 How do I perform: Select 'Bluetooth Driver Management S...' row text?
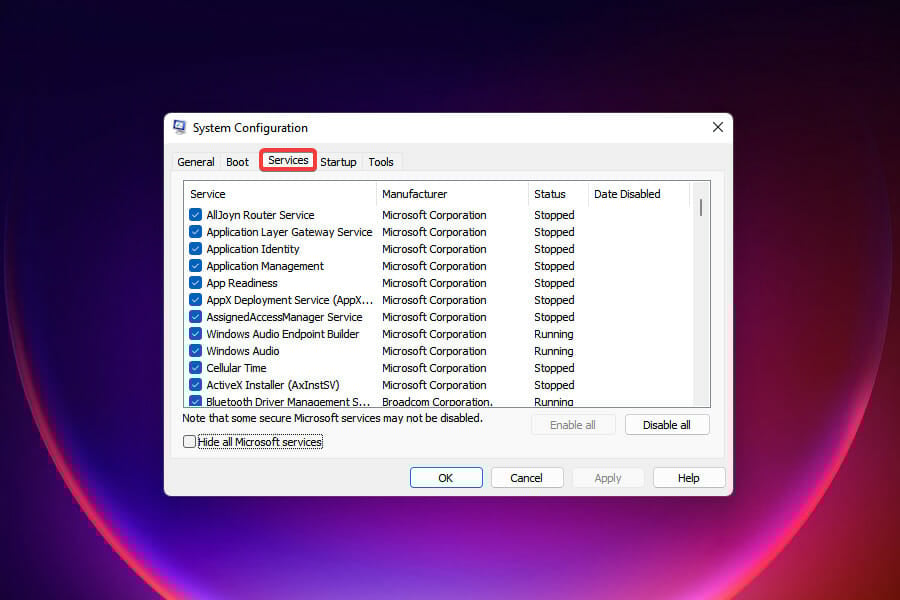pyautogui.click(x=288, y=402)
